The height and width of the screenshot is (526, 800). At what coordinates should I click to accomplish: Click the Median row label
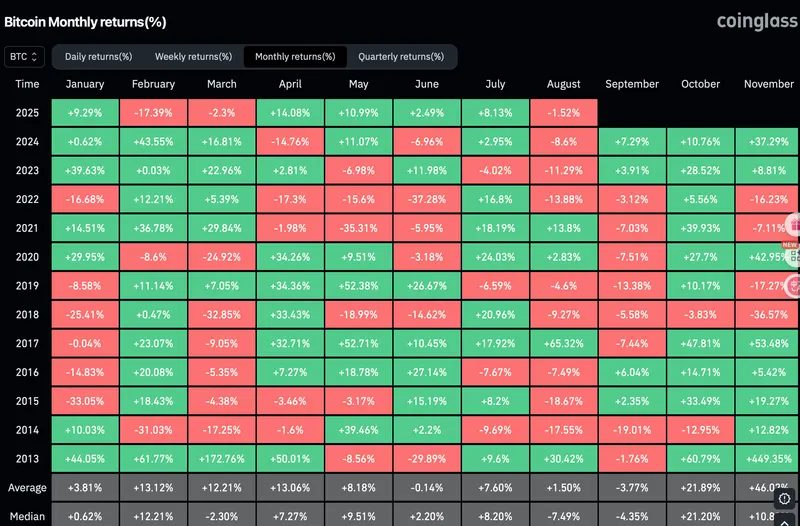(x=27, y=516)
